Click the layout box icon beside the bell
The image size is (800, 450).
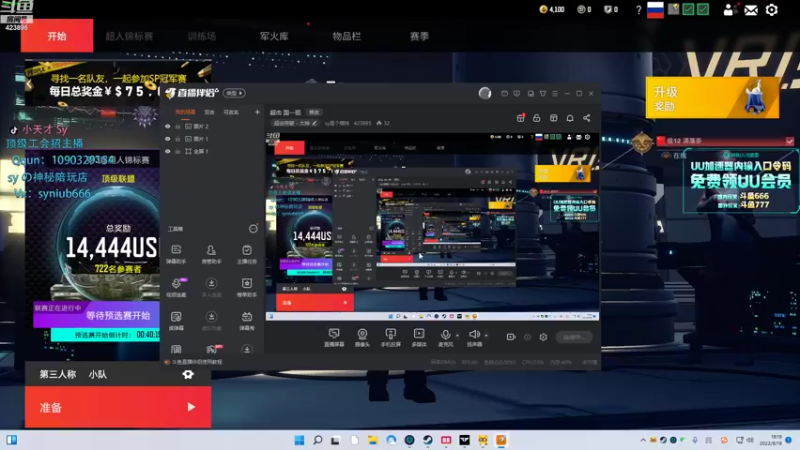554,118
